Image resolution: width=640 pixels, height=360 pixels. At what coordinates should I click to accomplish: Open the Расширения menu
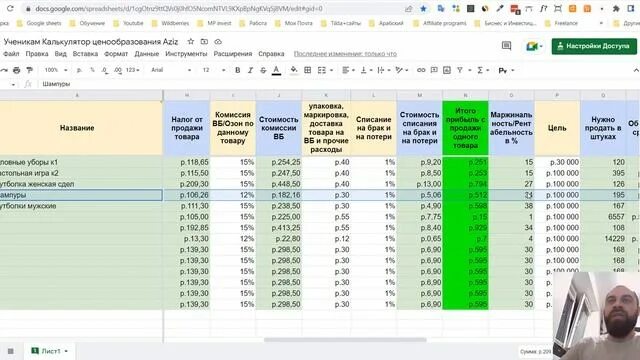pyautogui.click(x=233, y=53)
